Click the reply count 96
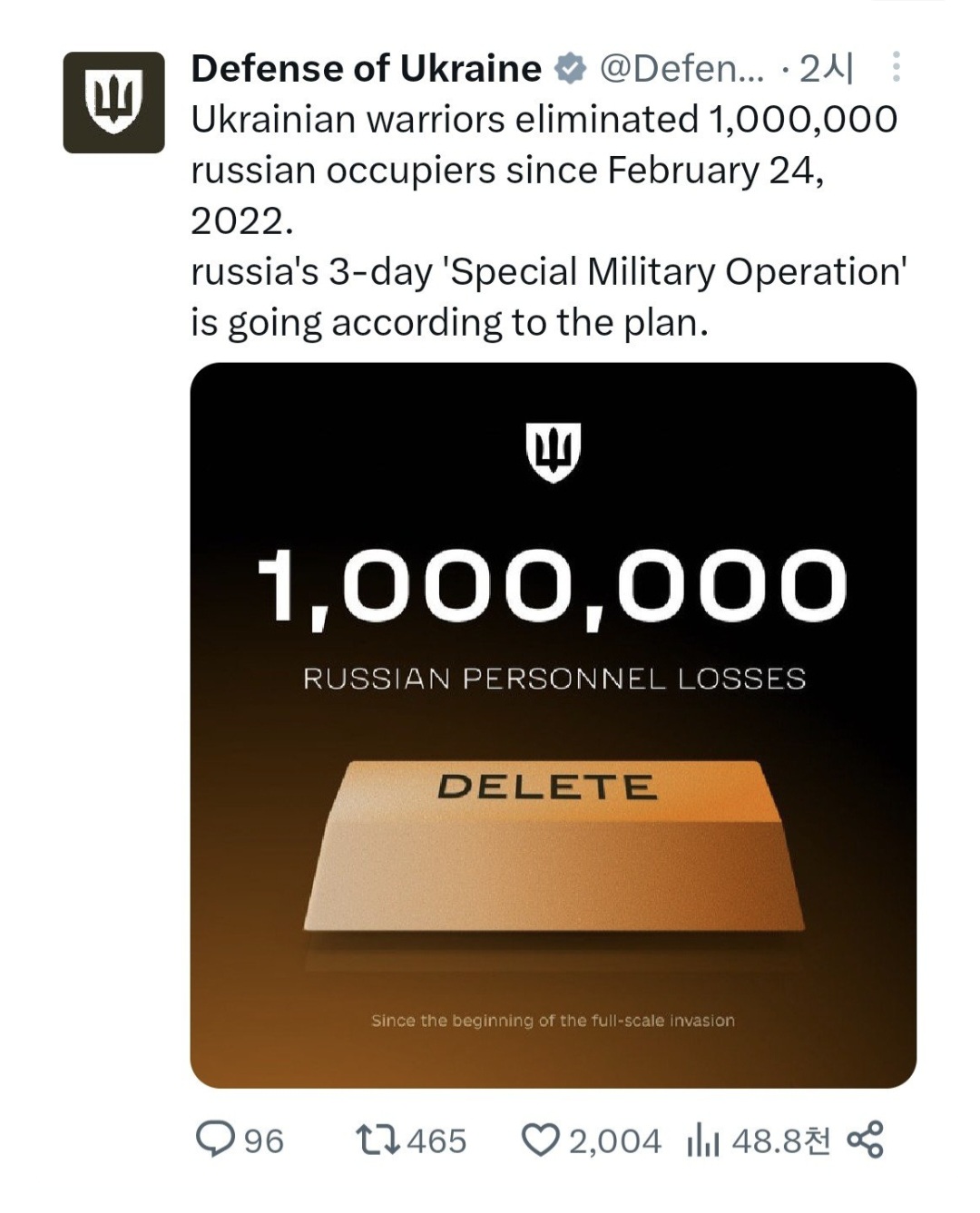Viewport: 980px width, 1213px height. point(264,1140)
